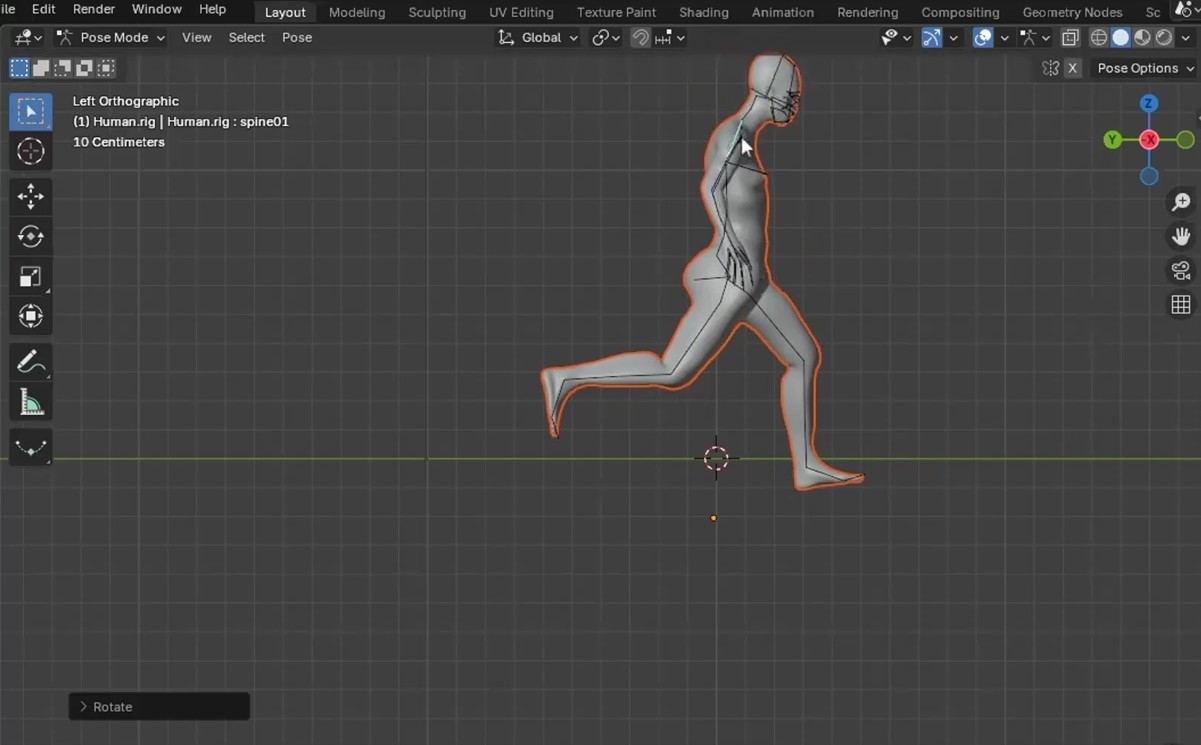Open the Pose menu in the viewport header
The width and height of the screenshot is (1201, 745).
297,37
